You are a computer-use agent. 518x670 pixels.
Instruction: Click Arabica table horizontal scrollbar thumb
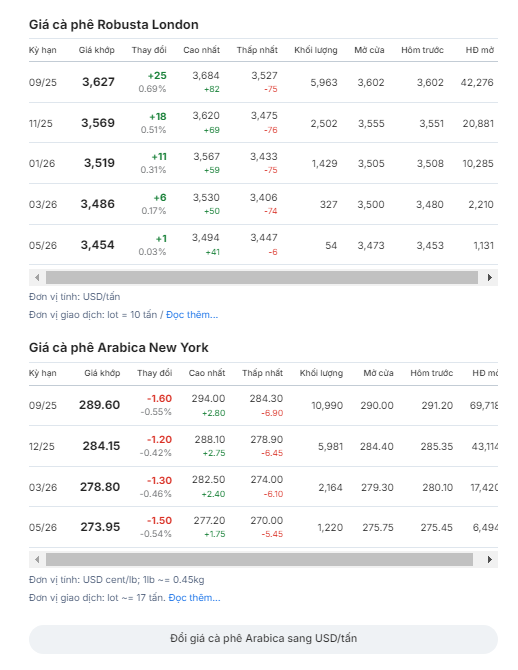[259, 559]
